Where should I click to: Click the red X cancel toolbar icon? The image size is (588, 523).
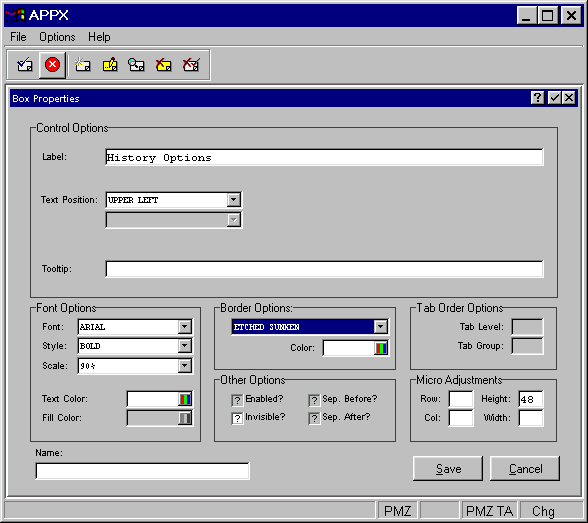click(x=52, y=65)
